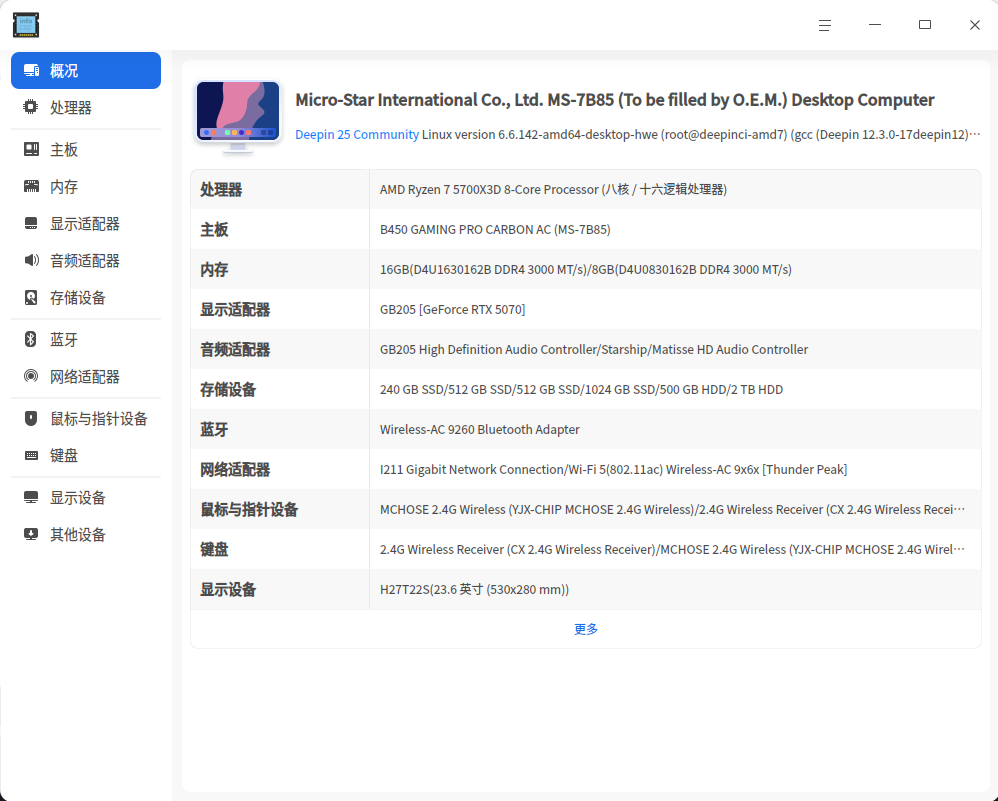Open the hamburger main menu
This screenshot has width=998, height=801.
pos(825,25)
